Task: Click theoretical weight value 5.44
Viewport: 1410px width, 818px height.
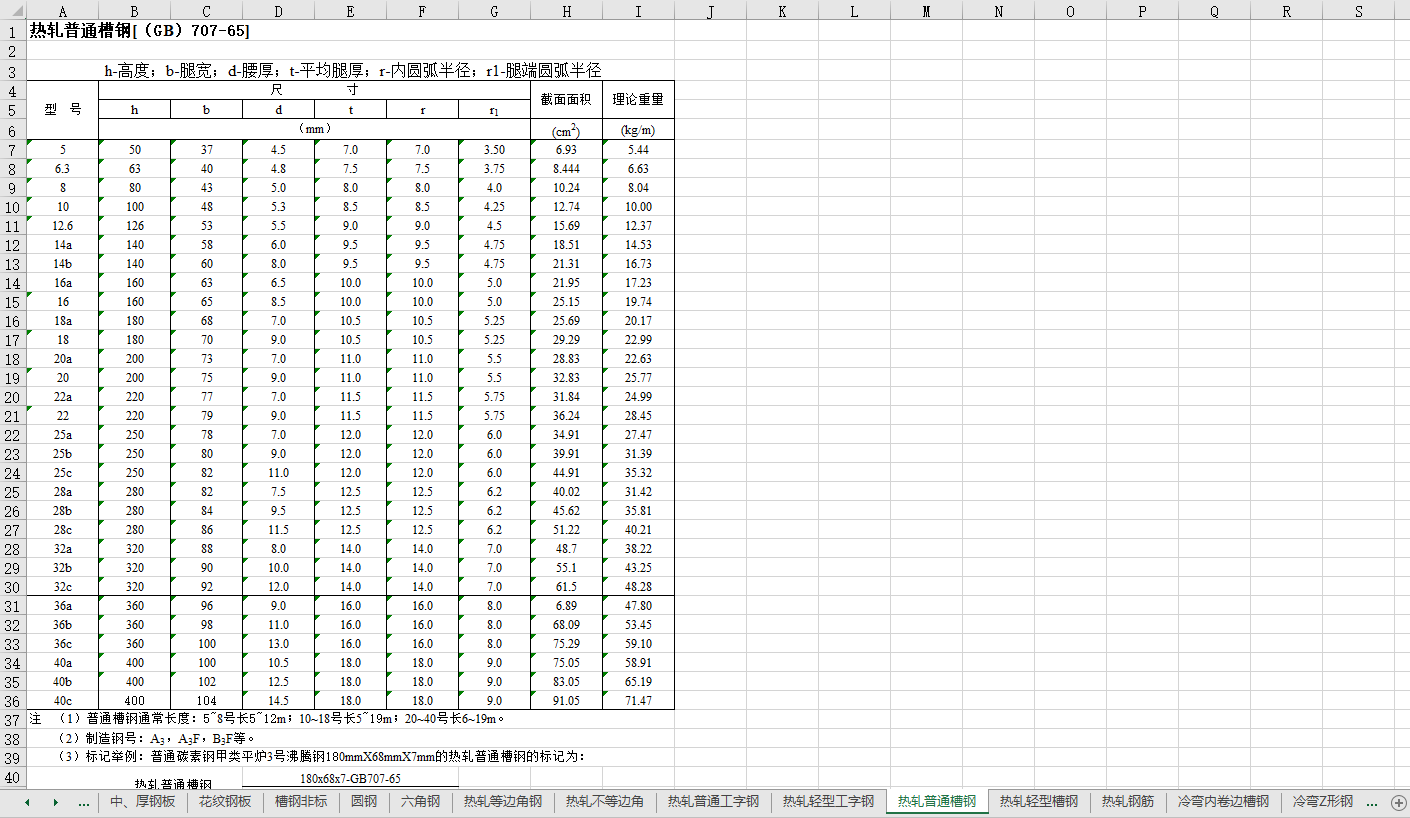Action: 639,150
